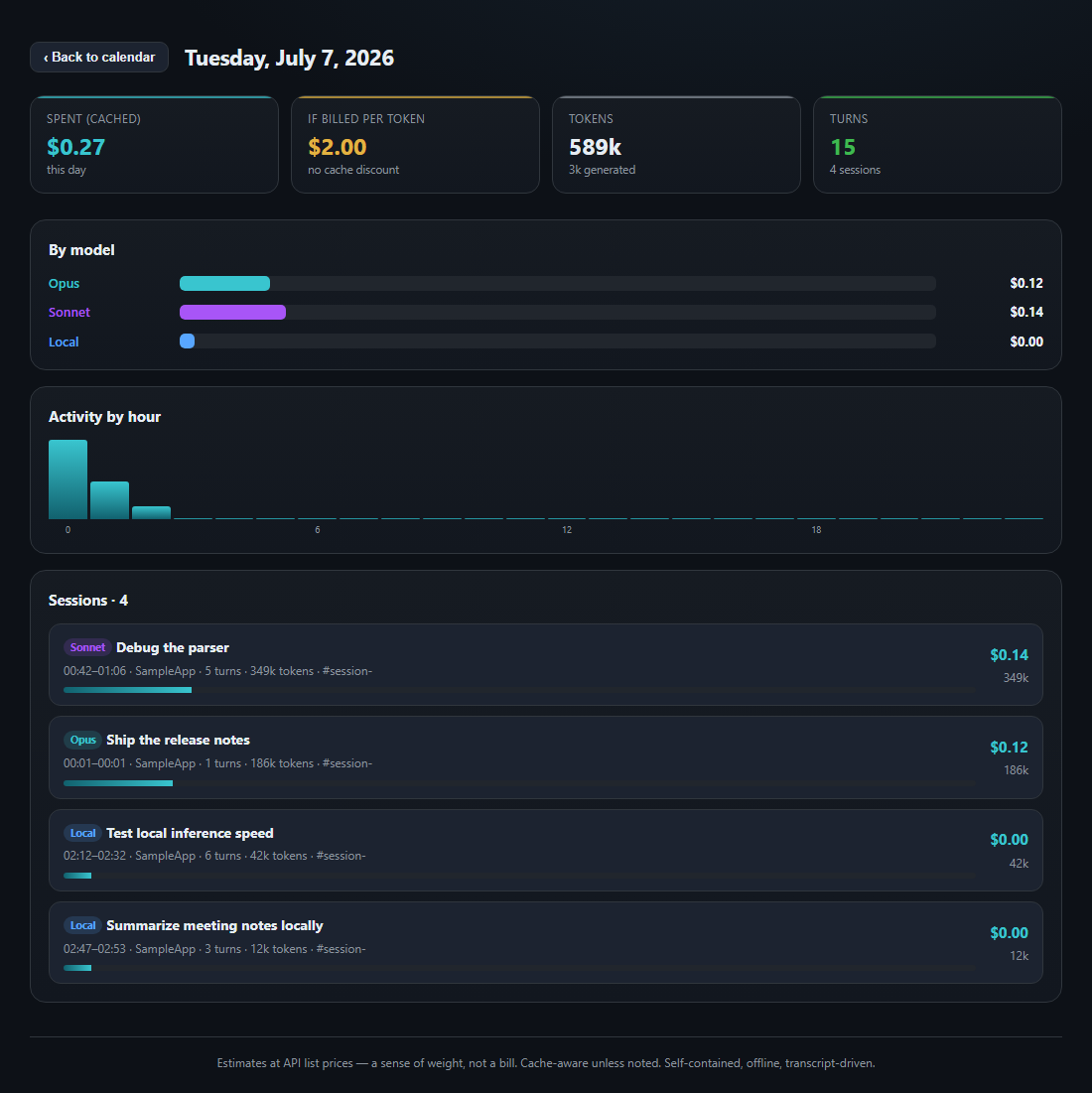Open the Test local inference speed session
Screen dimensions: 1092x1093
click(546, 850)
